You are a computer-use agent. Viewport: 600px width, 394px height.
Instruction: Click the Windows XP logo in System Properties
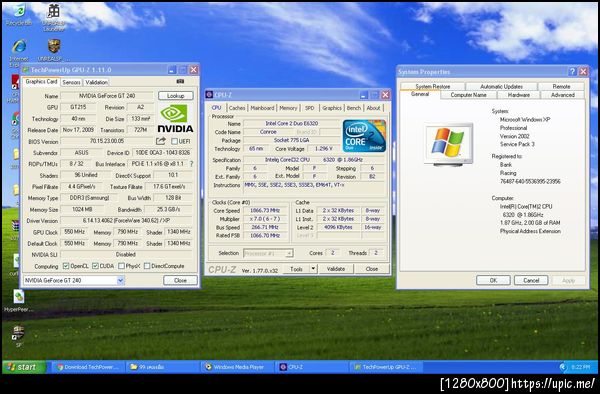[x=448, y=144]
